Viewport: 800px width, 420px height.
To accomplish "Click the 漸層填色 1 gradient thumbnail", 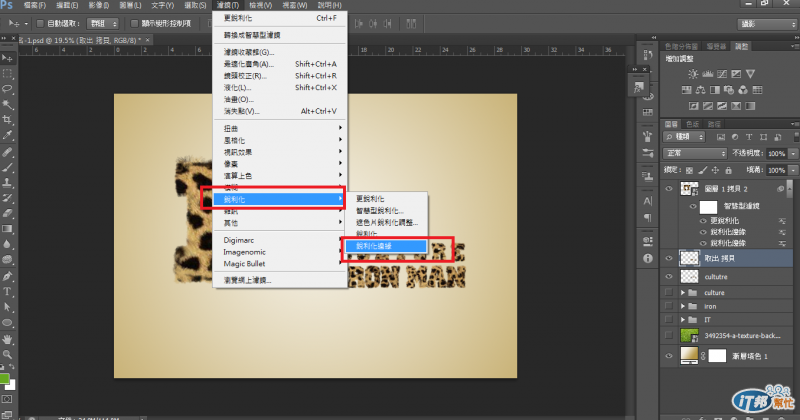I will (689, 355).
